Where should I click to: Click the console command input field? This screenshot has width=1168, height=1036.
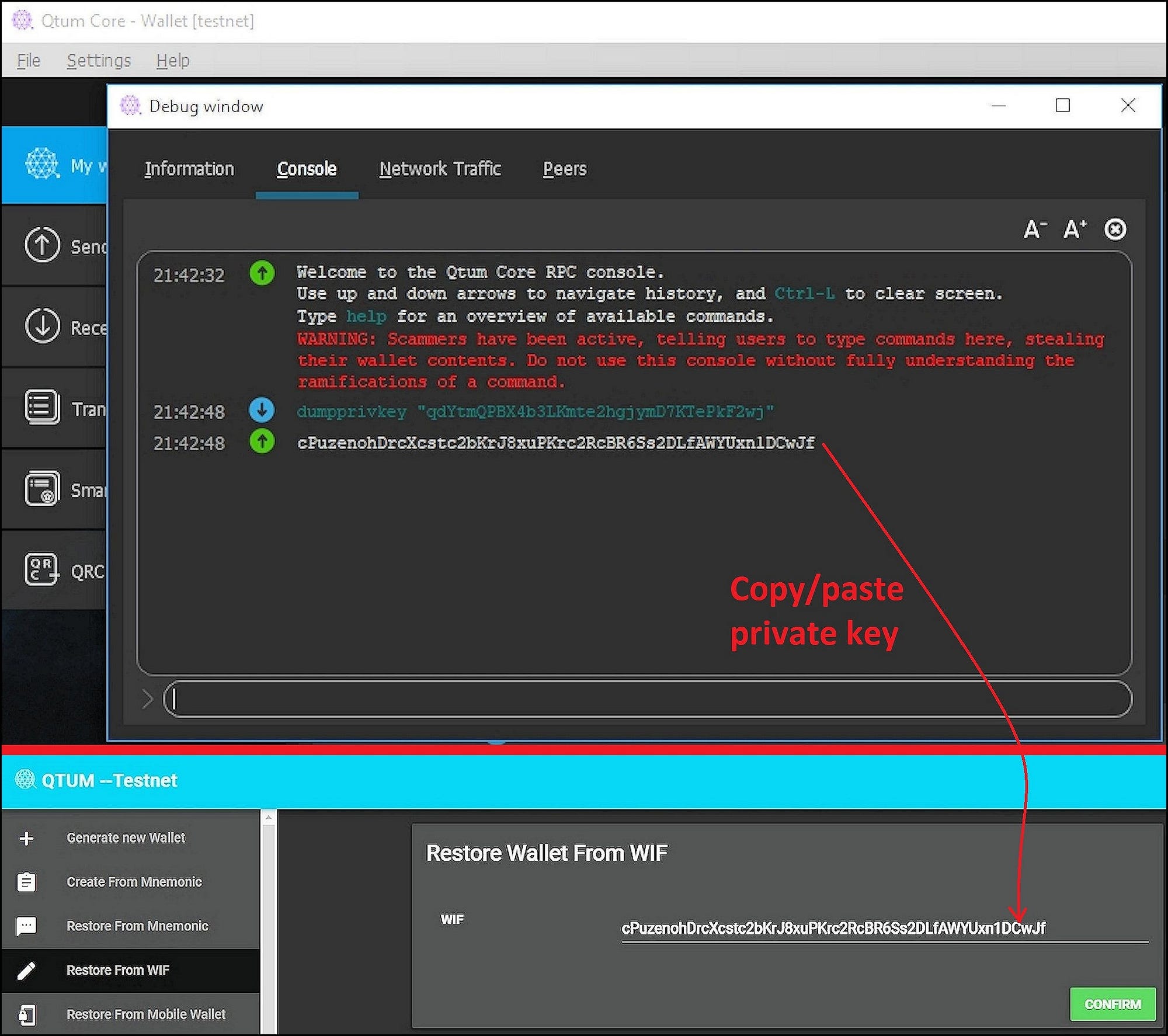pyautogui.click(x=647, y=699)
